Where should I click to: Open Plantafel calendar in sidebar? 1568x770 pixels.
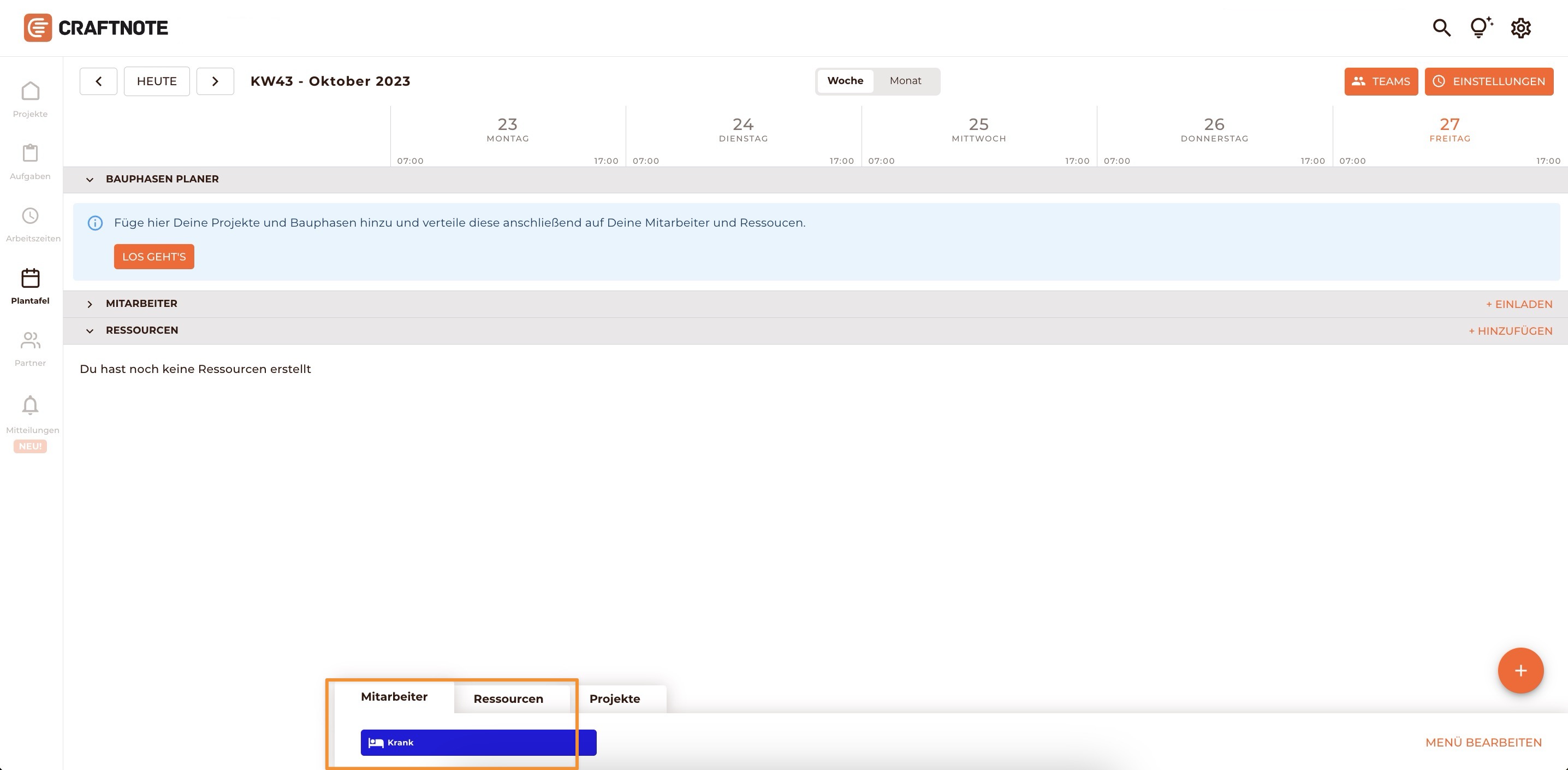point(31,287)
